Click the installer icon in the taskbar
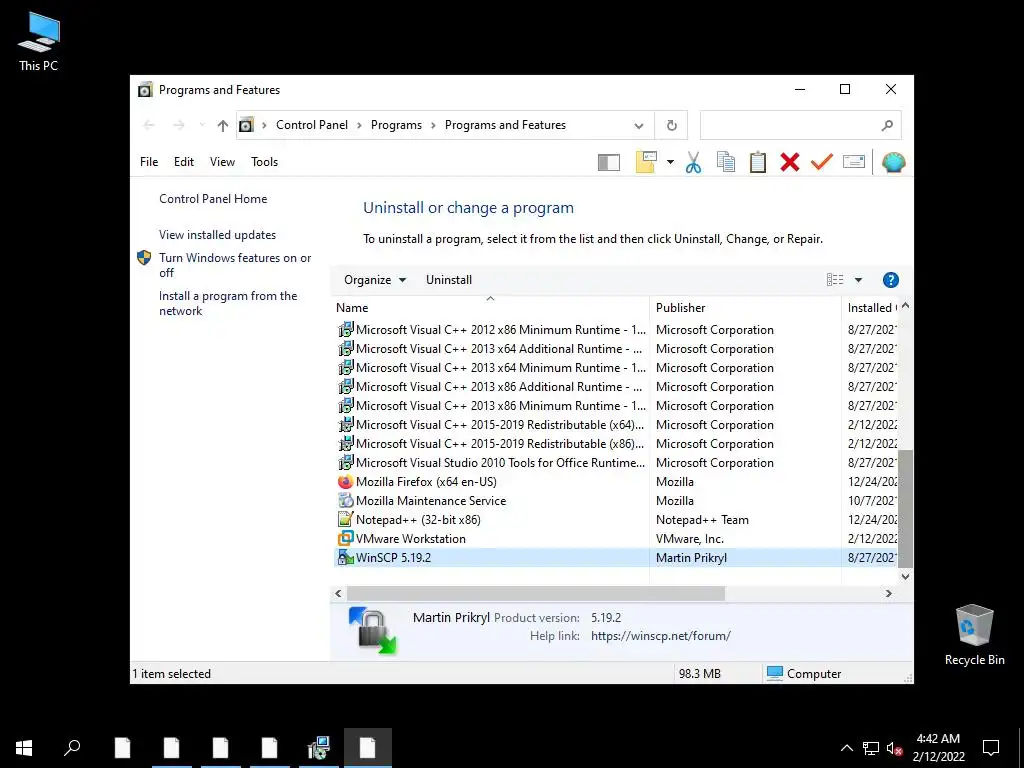This screenshot has width=1024, height=768. [x=319, y=748]
